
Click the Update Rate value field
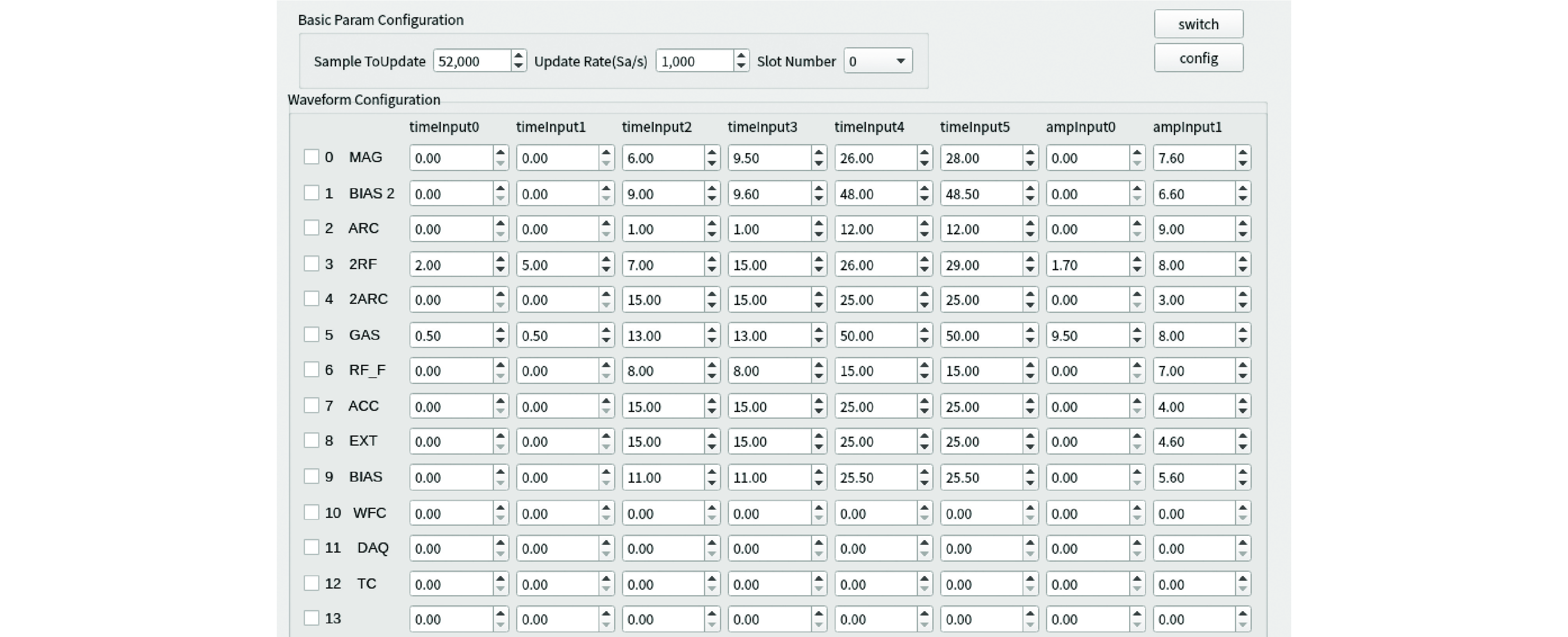tap(694, 61)
